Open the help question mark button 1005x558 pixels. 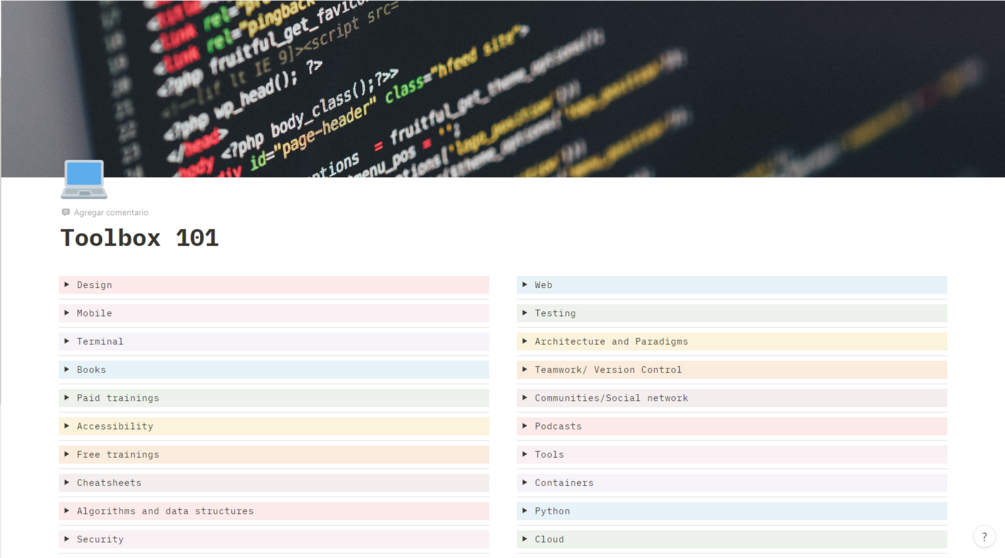click(984, 537)
